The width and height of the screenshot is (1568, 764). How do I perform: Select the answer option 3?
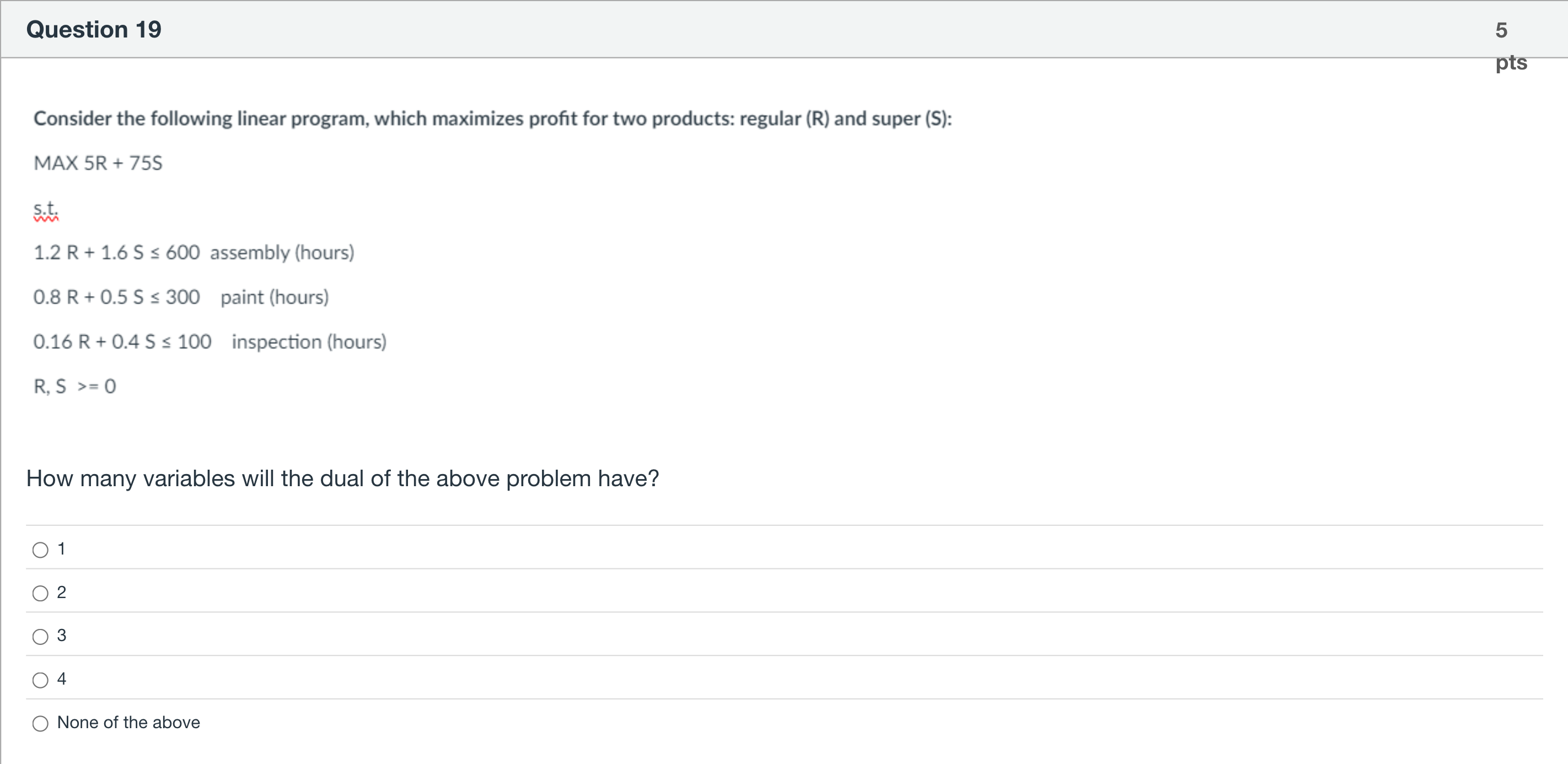(x=40, y=636)
